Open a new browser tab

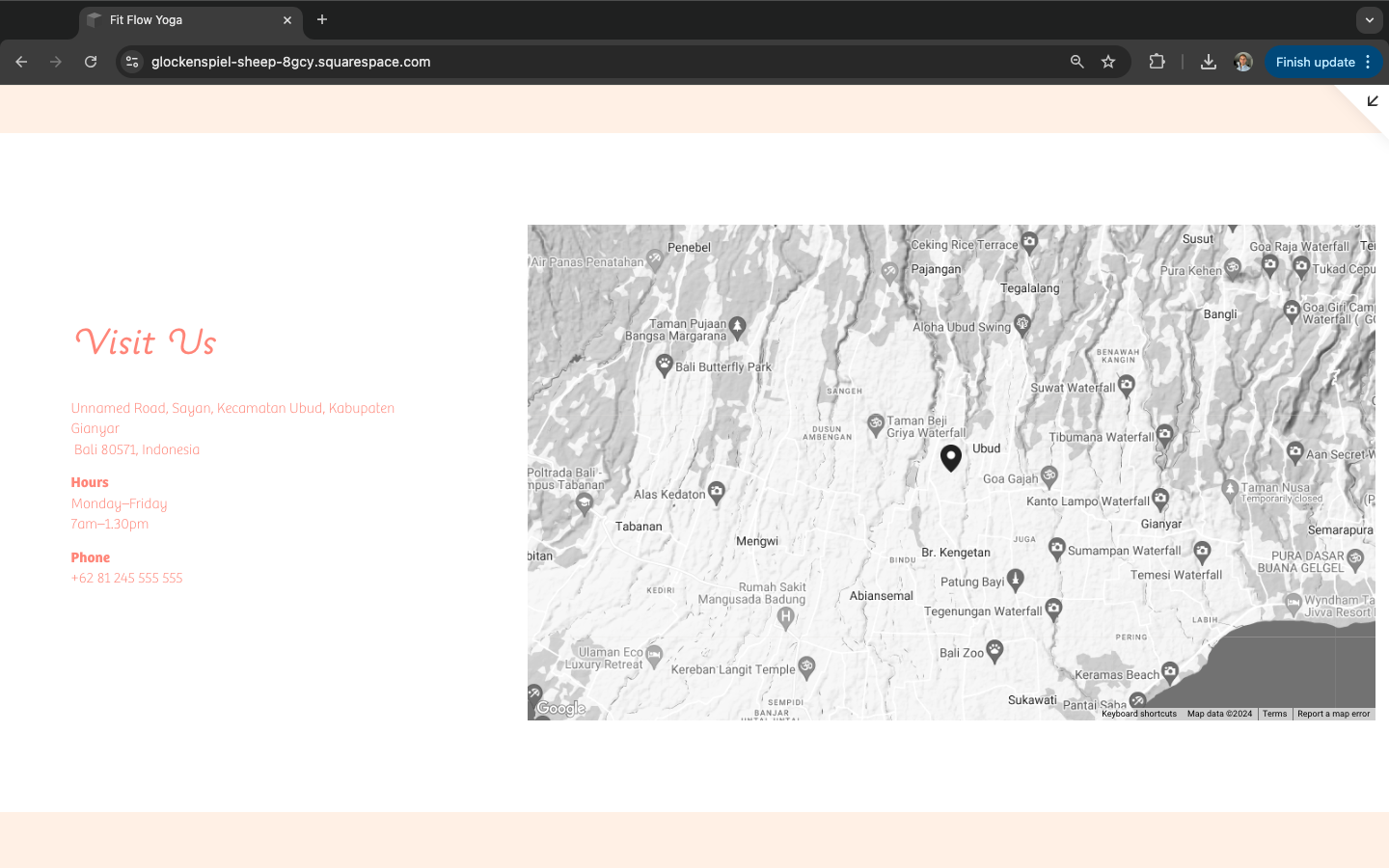pos(322,19)
